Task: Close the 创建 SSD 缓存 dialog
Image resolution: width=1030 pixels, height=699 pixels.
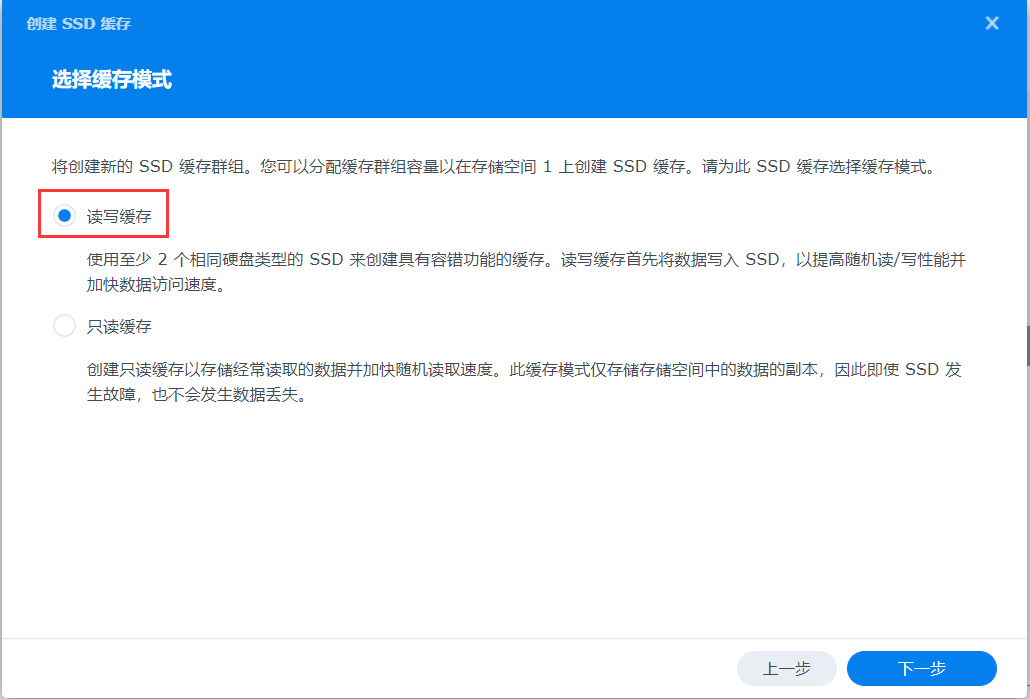Action: pyautogui.click(x=991, y=23)
